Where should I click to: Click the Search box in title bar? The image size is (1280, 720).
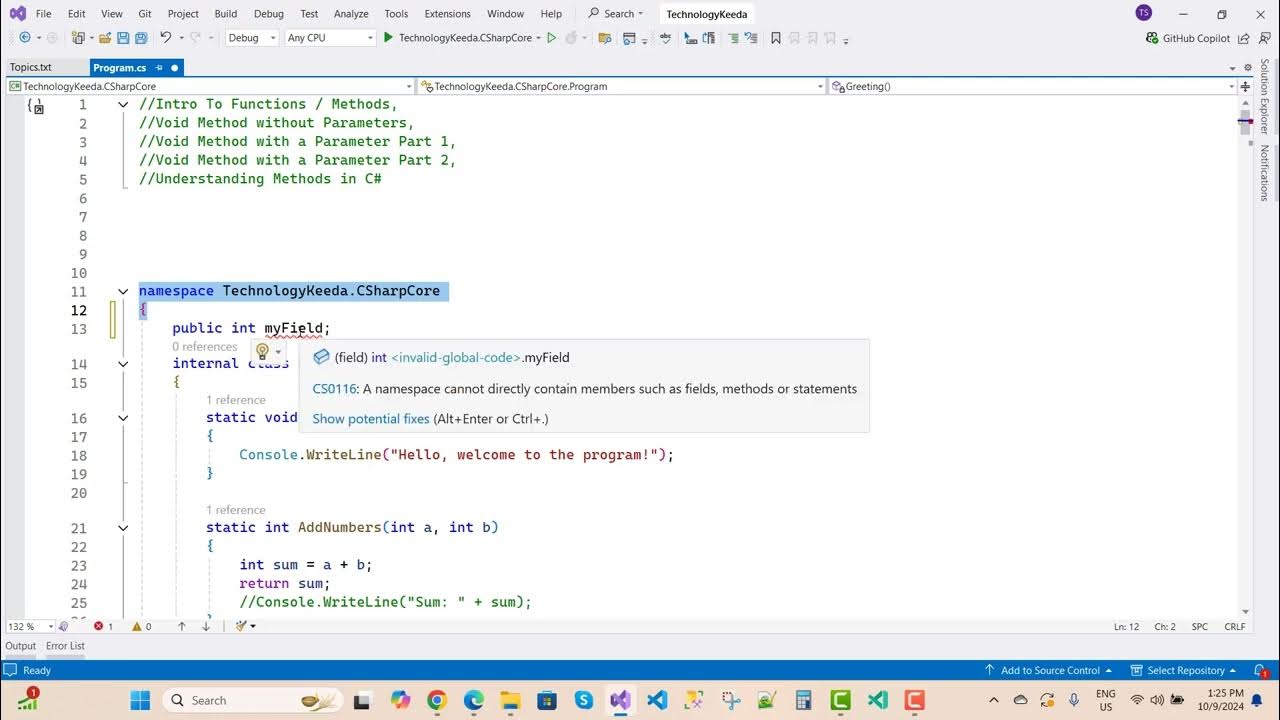616,14
